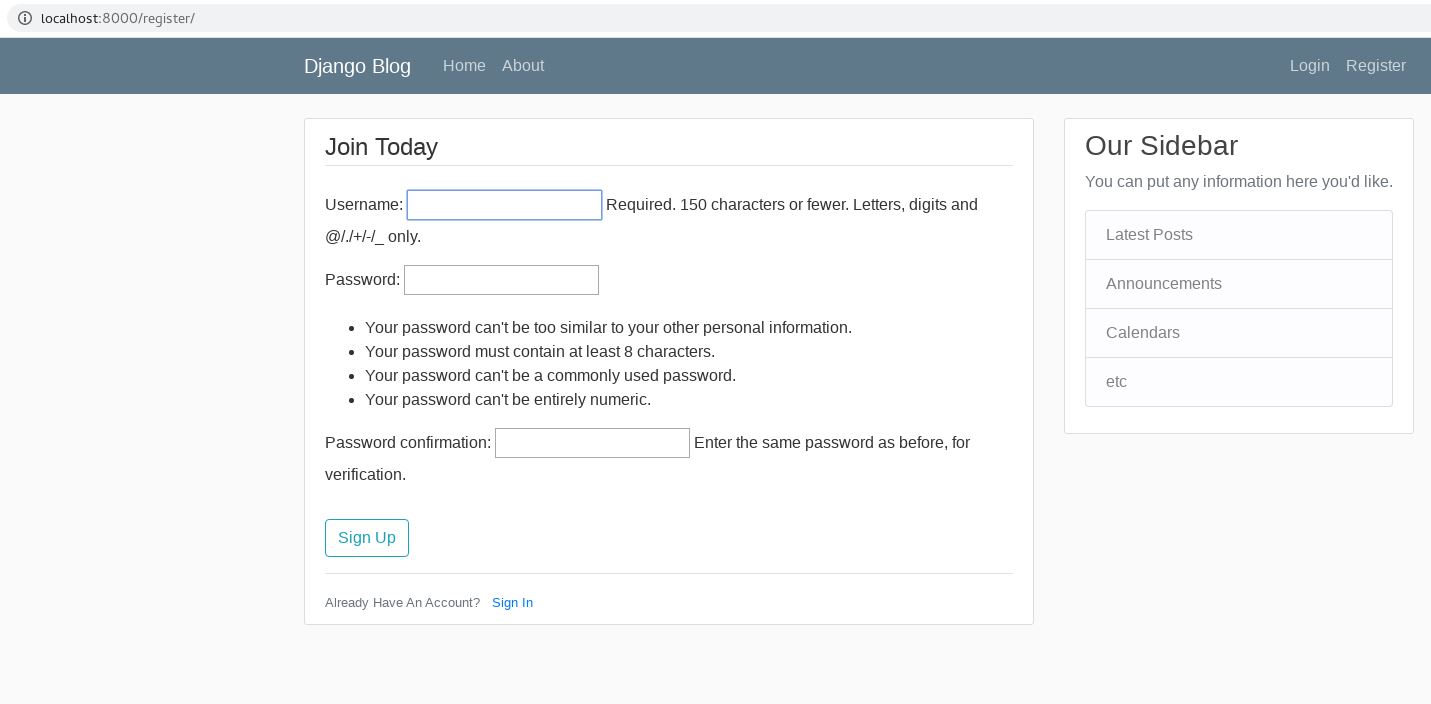Click the Password confirmation label

[x=407, y=443]
